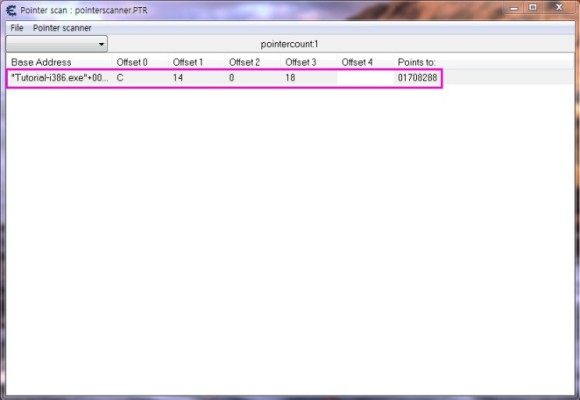Open the File menu

(17, 28)
